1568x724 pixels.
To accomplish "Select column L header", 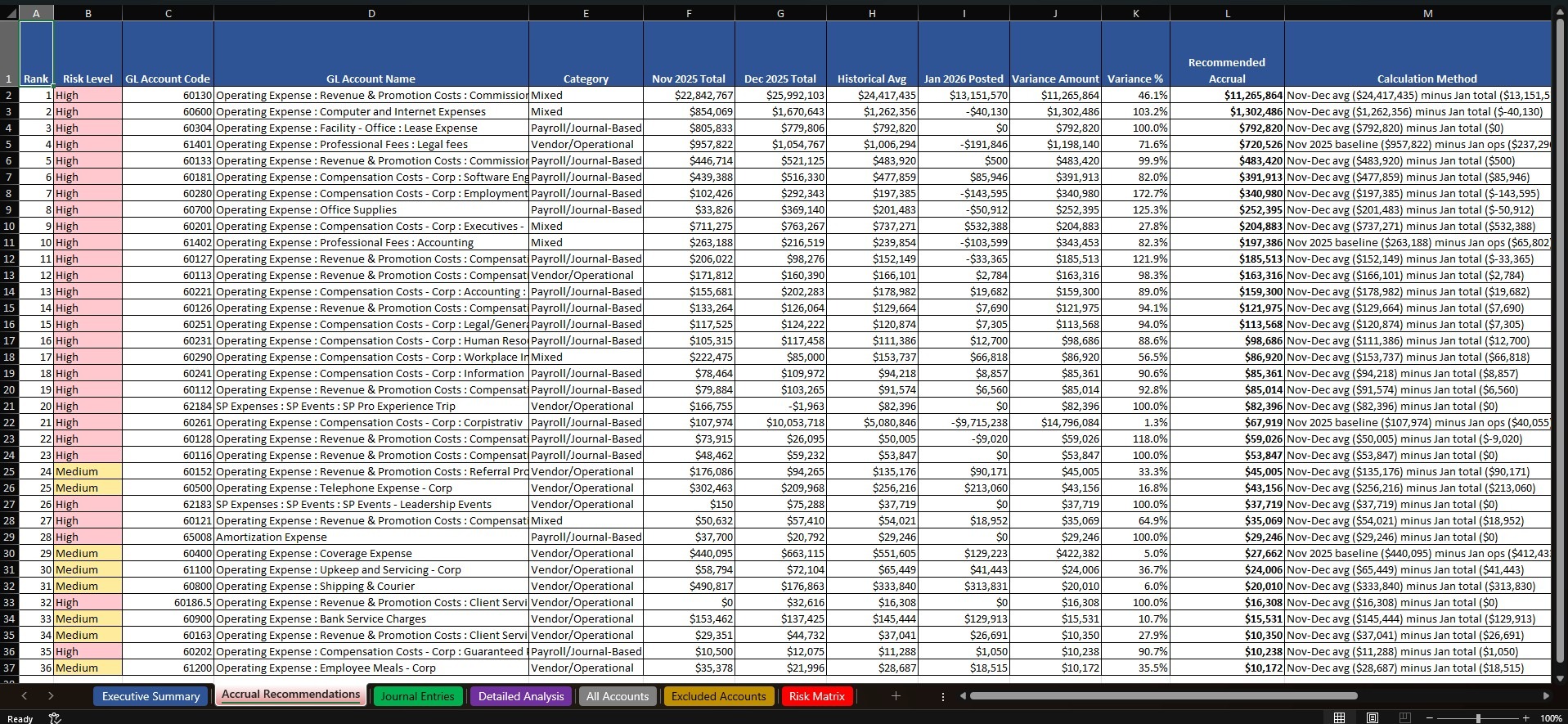I will [1227, 13].
